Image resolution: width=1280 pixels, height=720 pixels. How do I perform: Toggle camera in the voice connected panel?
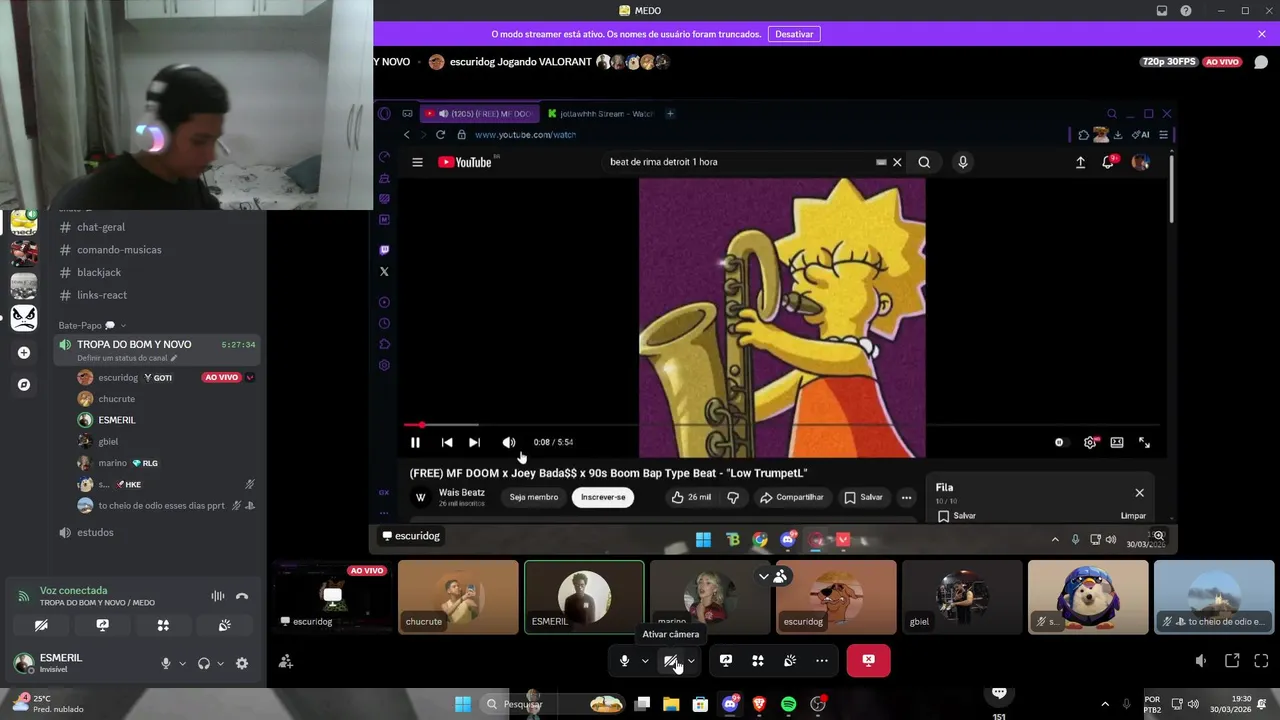point(41,625)
